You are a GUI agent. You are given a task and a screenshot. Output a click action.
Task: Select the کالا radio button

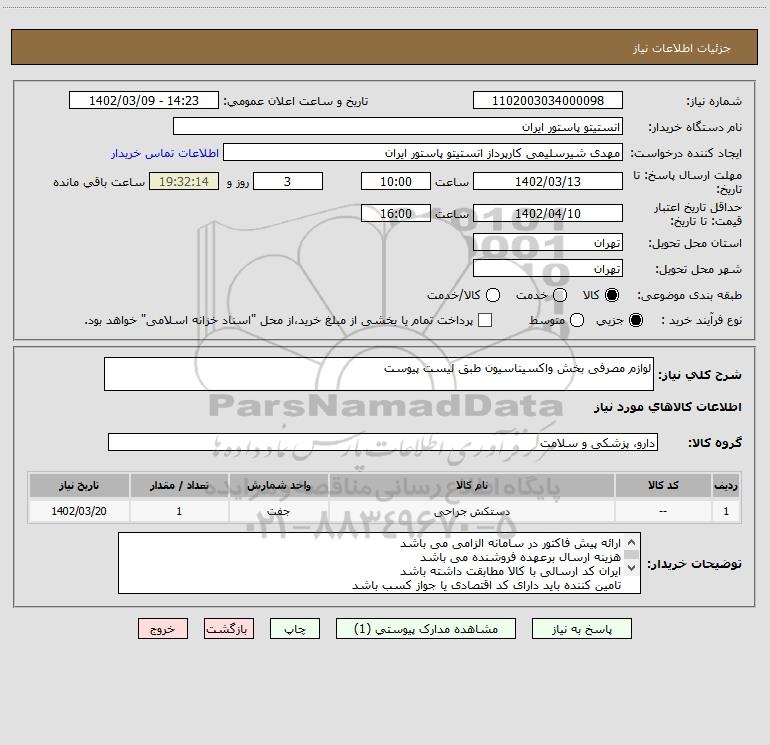pos(612,295)
